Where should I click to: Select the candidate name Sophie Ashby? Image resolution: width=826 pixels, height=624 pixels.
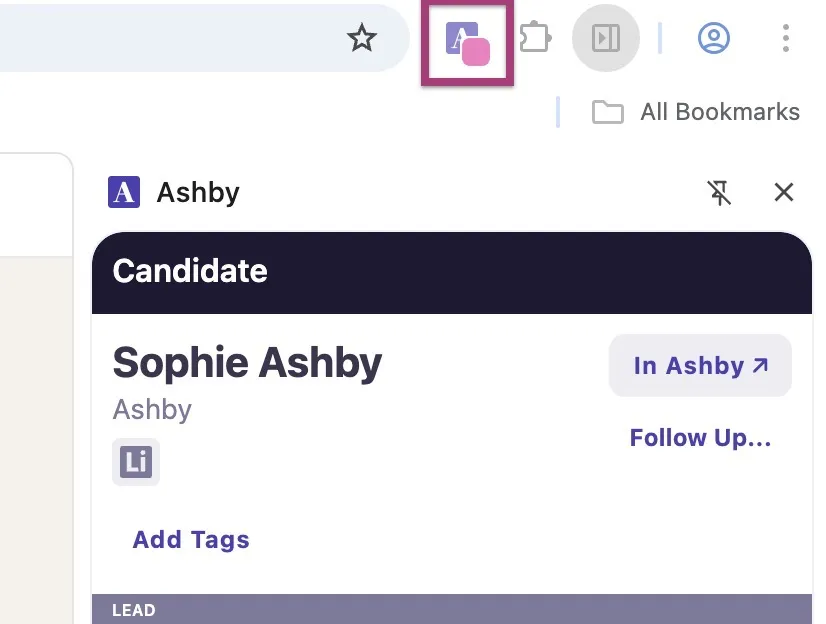click(x=247, y=363)
